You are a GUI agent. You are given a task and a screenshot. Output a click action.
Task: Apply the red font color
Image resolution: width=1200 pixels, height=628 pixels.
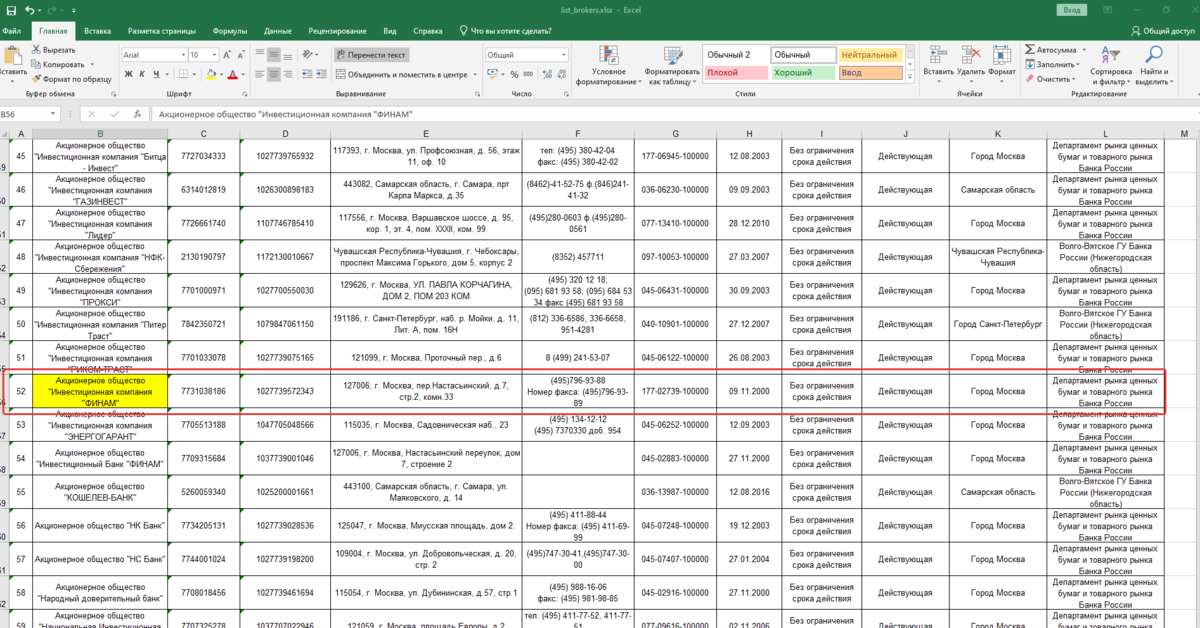(232, 74)
